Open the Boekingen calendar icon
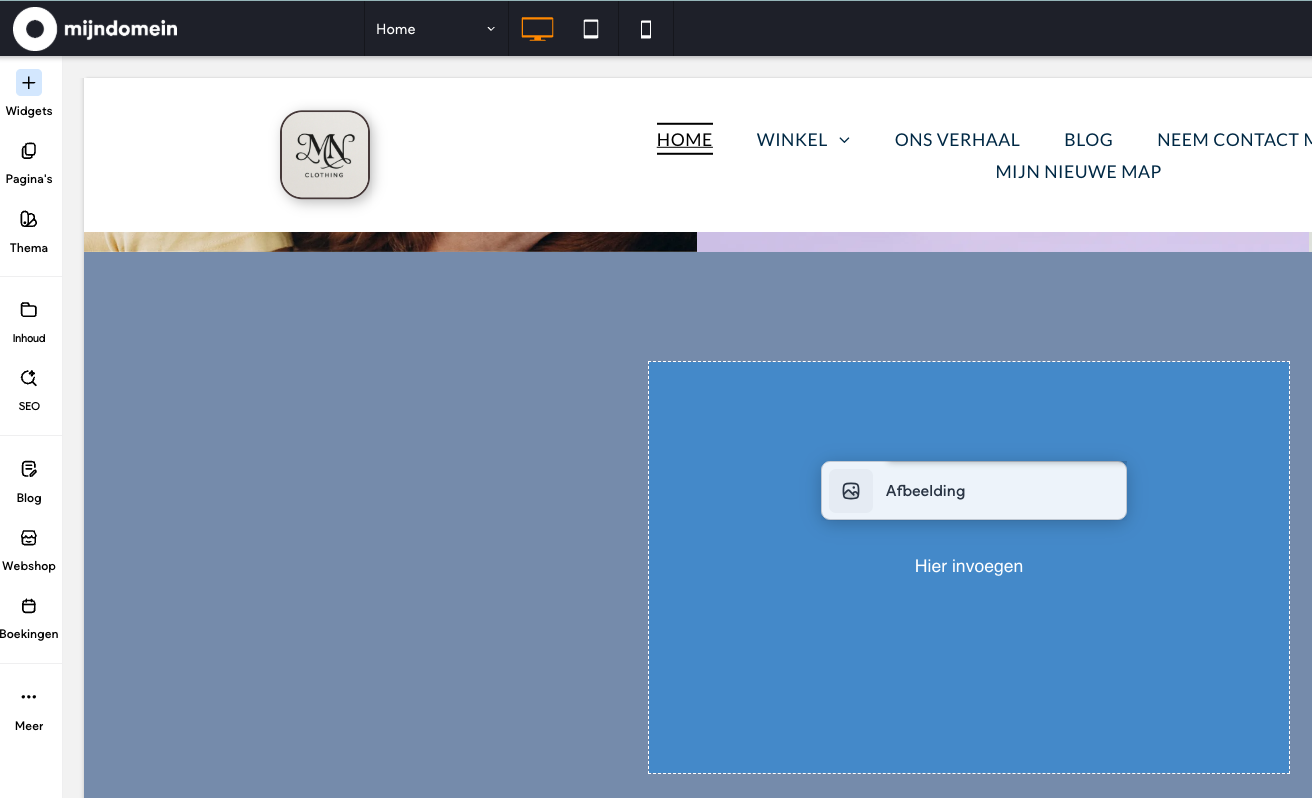 [x=29, y=606]
